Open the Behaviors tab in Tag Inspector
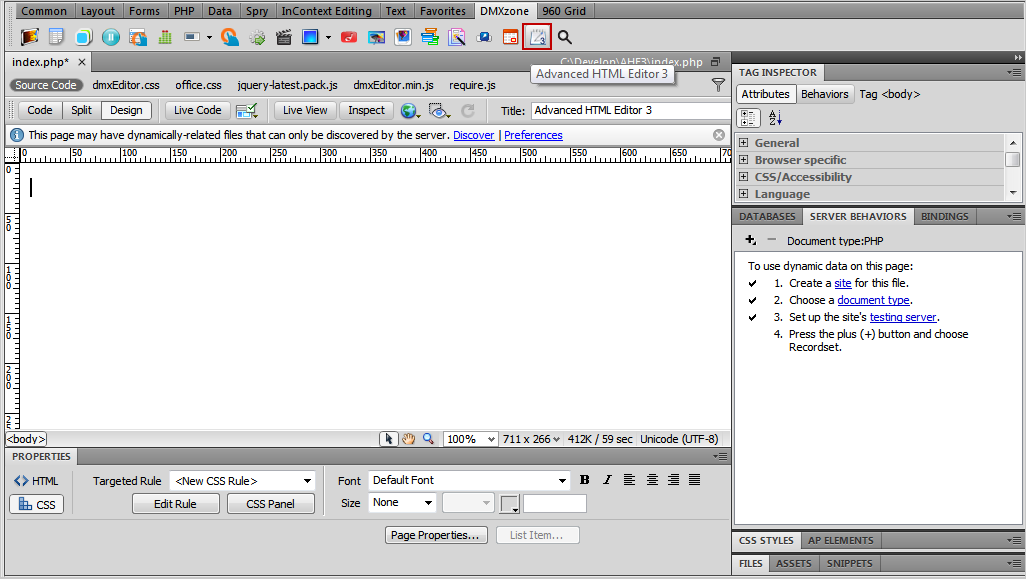Image resolution: width=1026 pixels, height=579 pixels. (824, 94)
